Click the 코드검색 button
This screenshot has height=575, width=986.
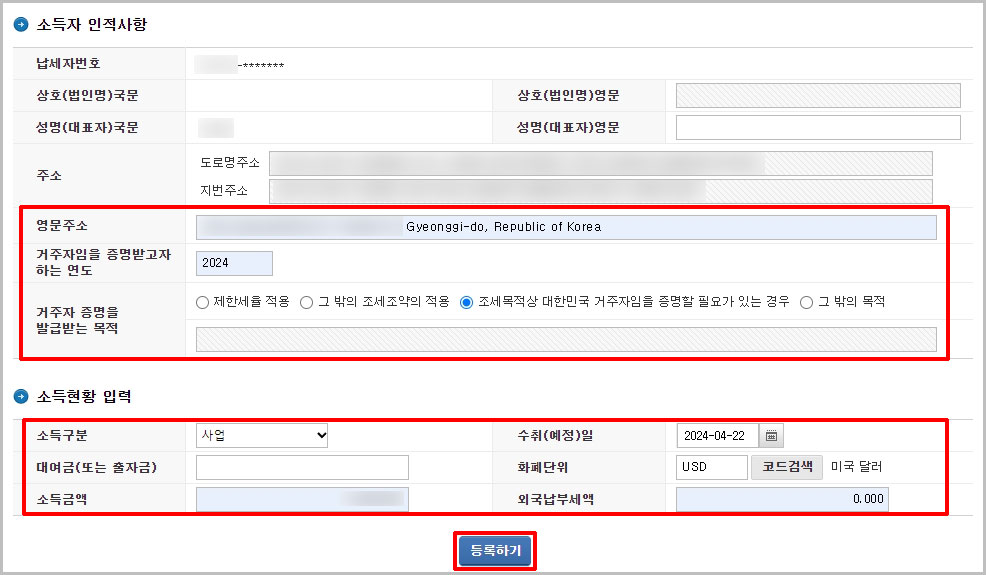[x=787, y=467]
